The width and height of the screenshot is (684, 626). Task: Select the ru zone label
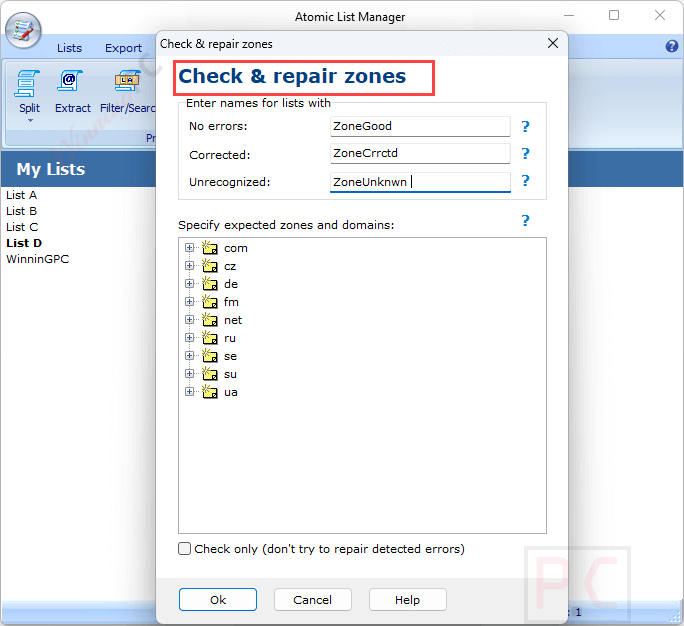pyautogui.click(x=230, y=339)
